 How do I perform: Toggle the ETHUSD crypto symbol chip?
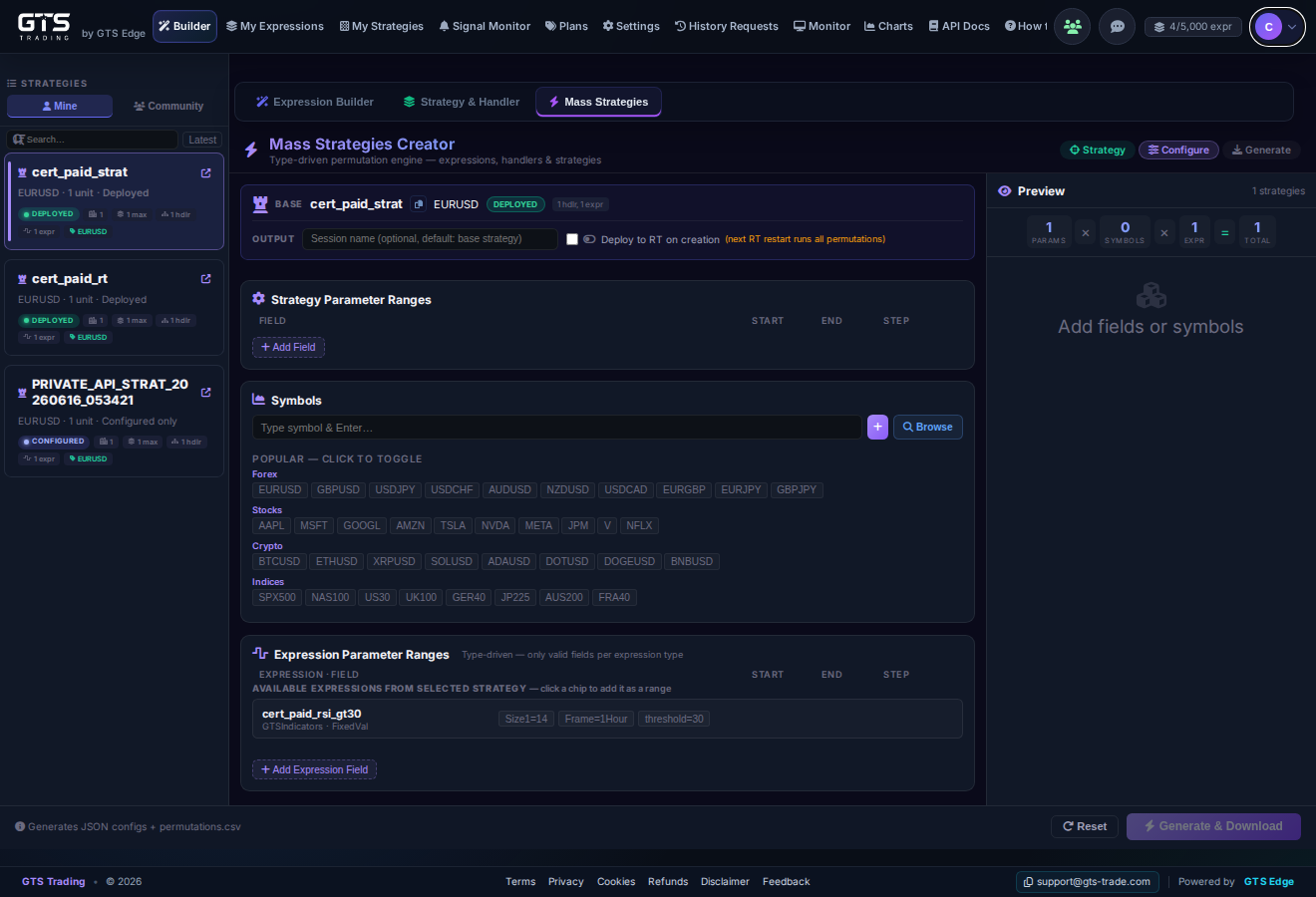tap(337, 561)
